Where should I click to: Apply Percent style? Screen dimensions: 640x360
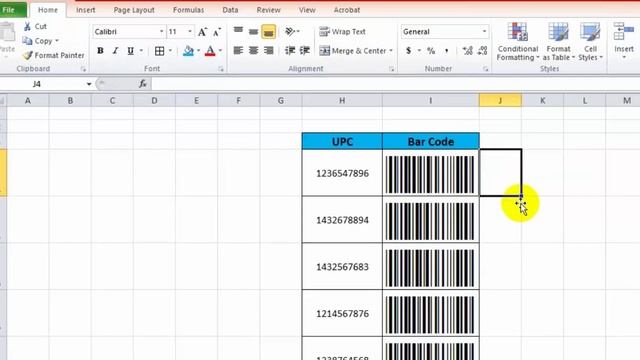click(x=431, y=51)
